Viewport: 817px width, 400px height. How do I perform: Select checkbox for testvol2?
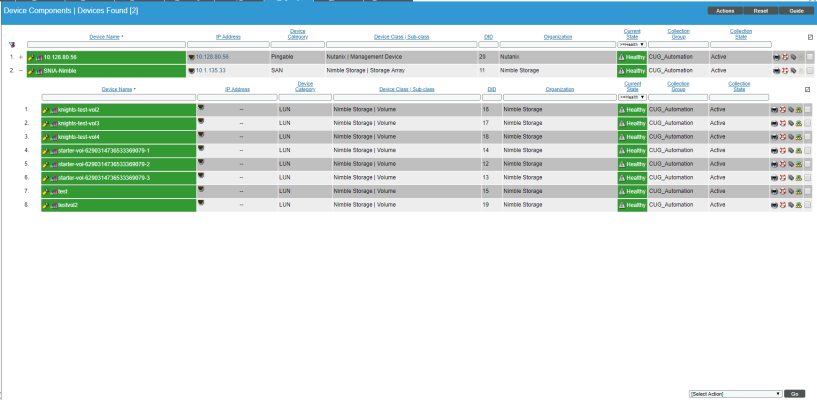click(x=808, y=205)
